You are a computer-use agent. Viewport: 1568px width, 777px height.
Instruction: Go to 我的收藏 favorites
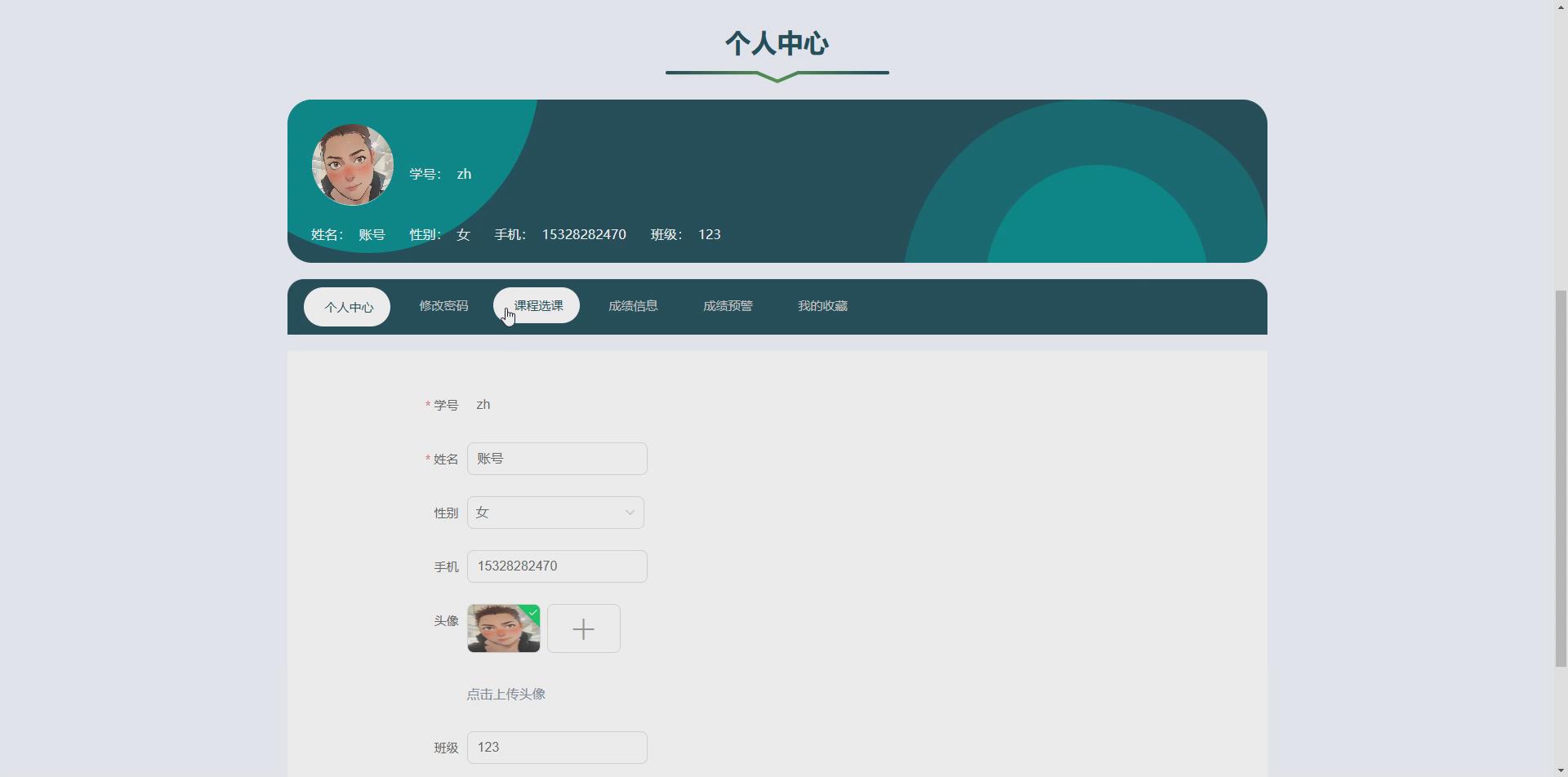point(822,306)
